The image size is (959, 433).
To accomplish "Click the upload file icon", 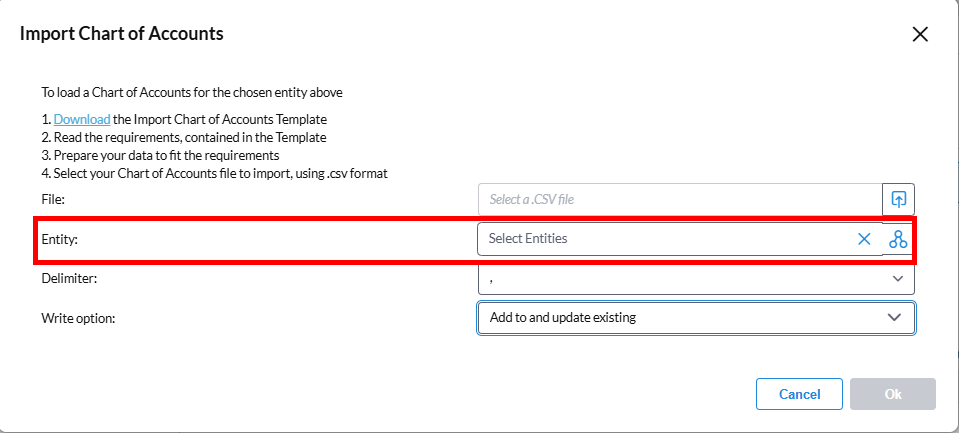I will [x=897, y=199].
